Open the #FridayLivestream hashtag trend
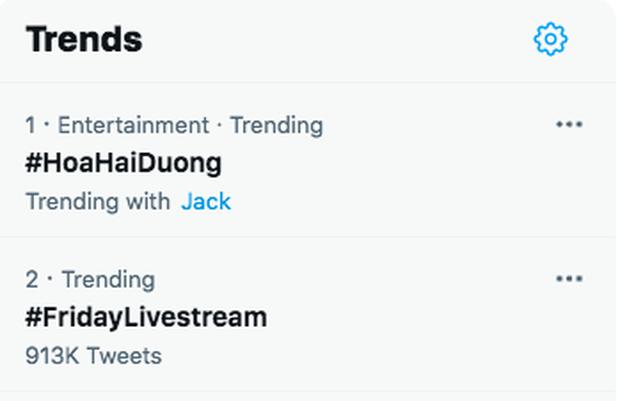This screenshot has width=620, height=401. point(146,317)
